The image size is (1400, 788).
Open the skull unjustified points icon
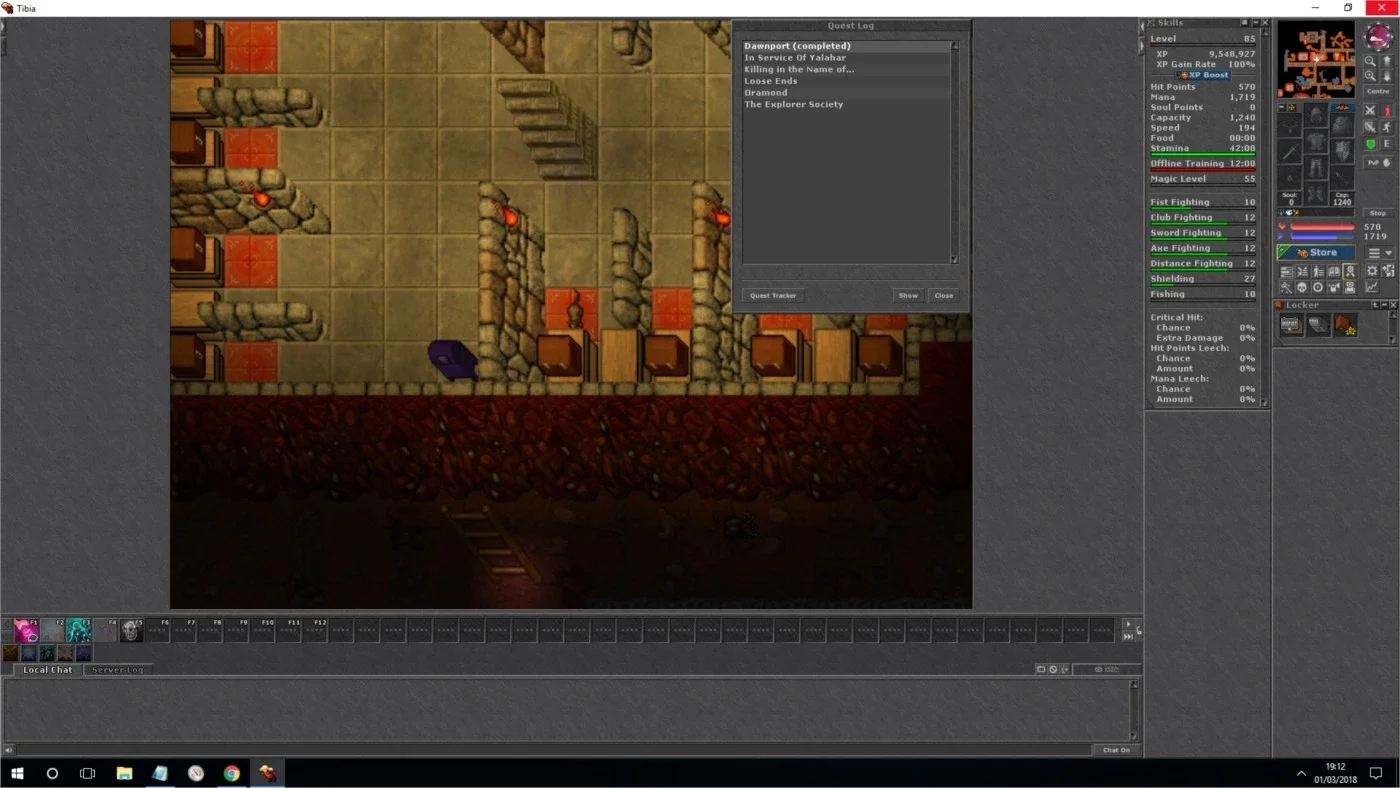[x=1302, y=287]
